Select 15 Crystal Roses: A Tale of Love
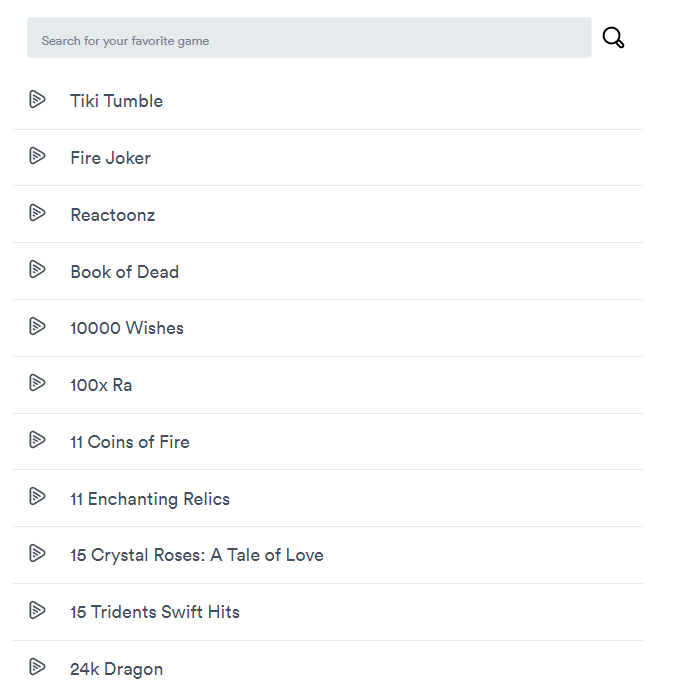Screen dimensions: 687x688 coord(197,555)
